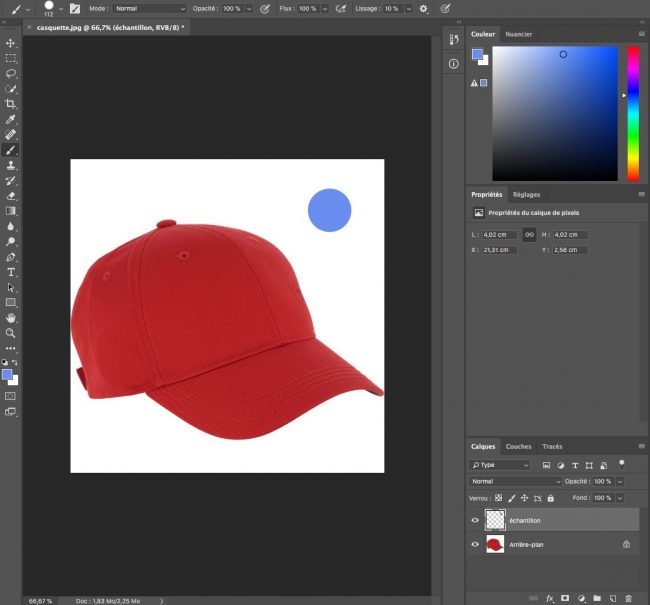Select the Path Selection arrow tool
Screen dimensions: 650x605
pyautogui.click(x=11, y=287)
